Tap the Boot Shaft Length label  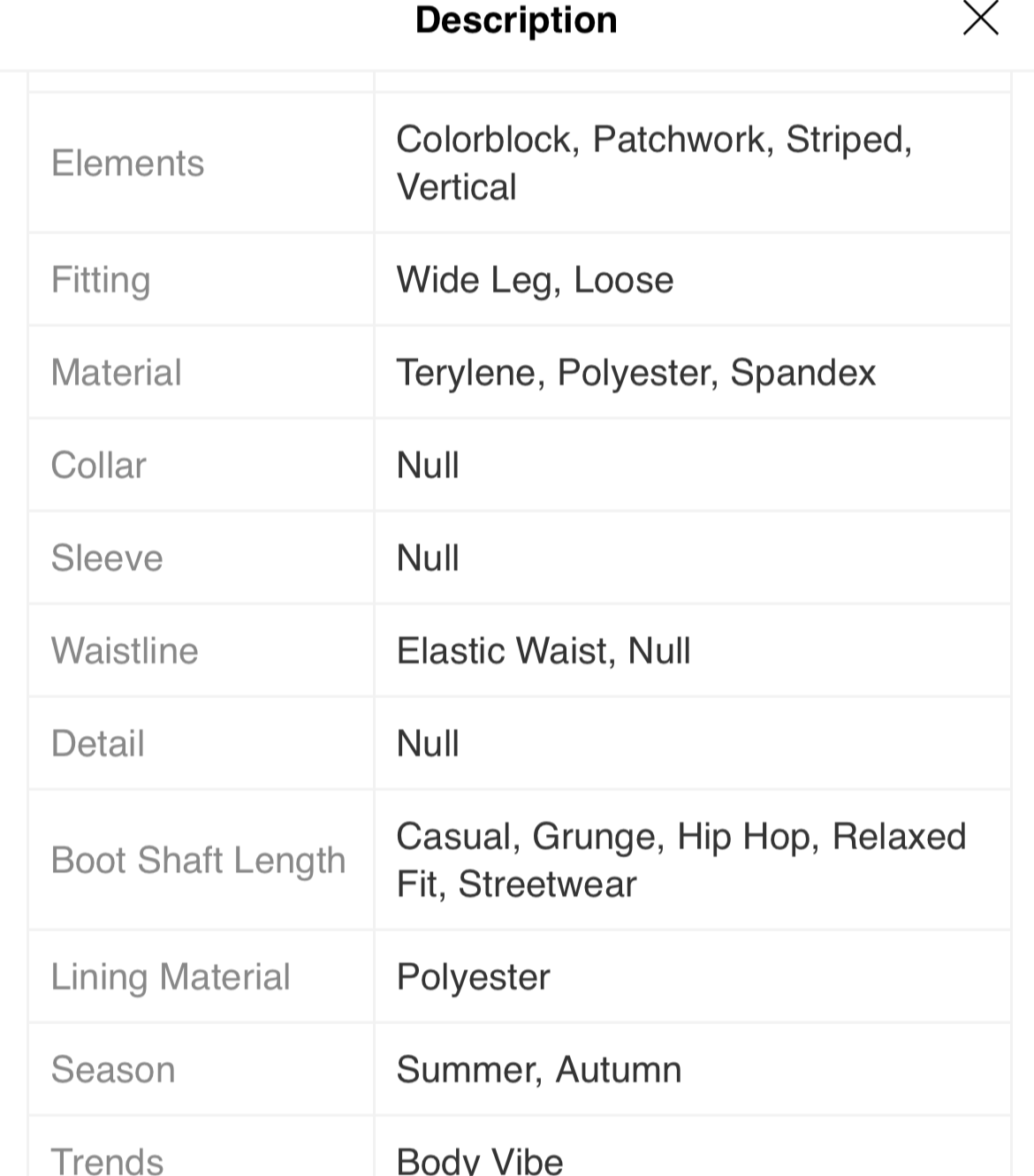click(198, 861)
